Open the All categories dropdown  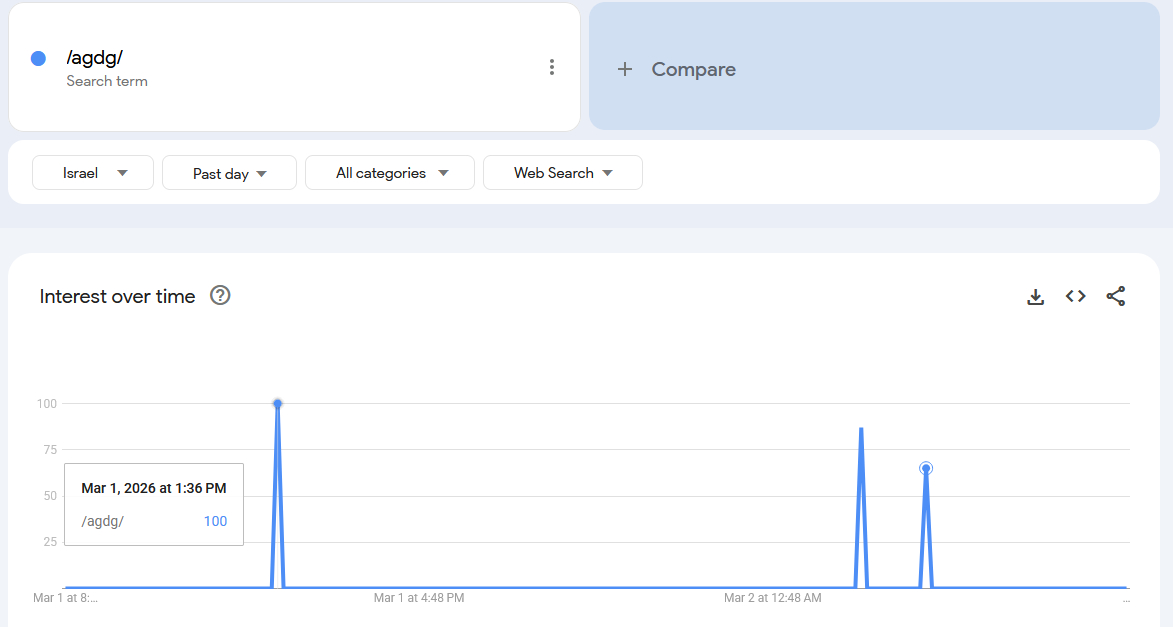click(x=390, y=173)
